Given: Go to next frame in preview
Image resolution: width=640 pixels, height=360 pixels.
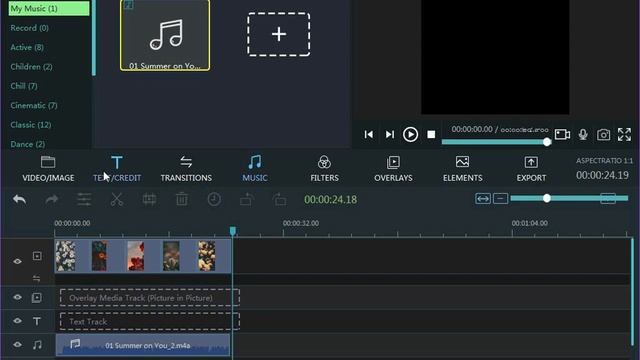Looking at the screenshot, I should coord(390,134).
